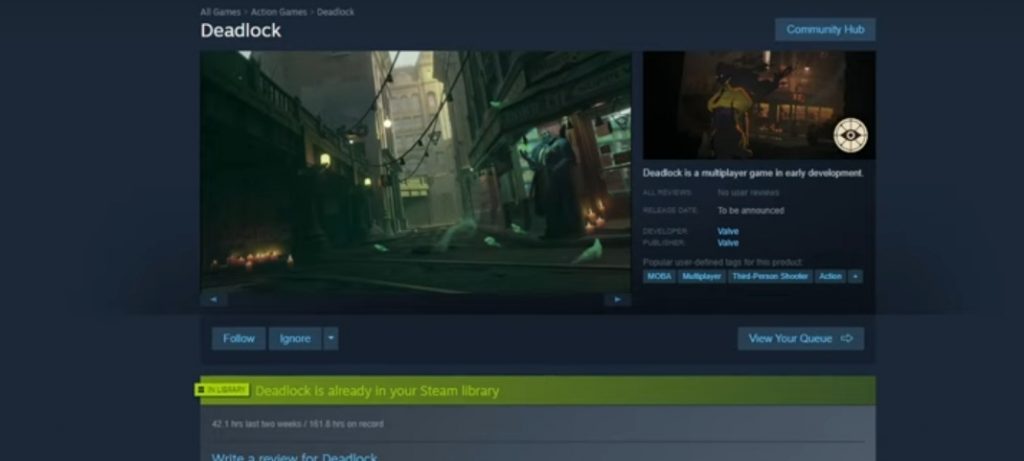Select the Multiplayer tag
The height and width of the screenshot is (461, 1024).
(701, 276)
